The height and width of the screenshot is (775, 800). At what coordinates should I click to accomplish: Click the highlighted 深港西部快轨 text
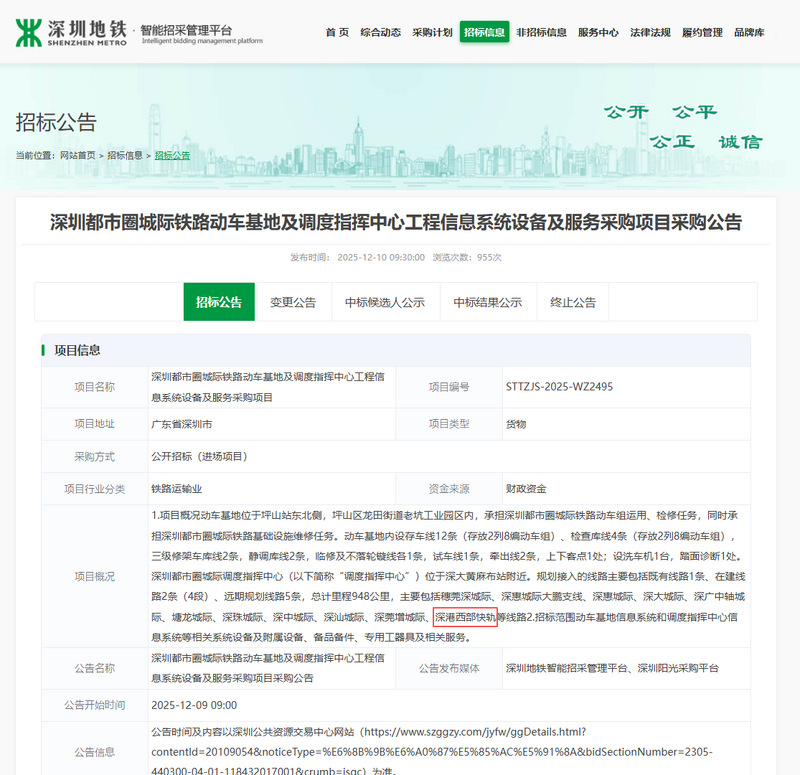(x=465, y=617)
